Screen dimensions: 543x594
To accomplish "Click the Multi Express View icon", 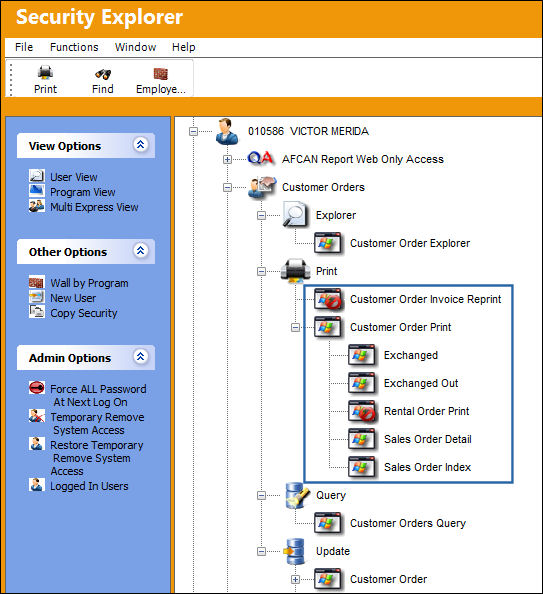I will (37, 206).
